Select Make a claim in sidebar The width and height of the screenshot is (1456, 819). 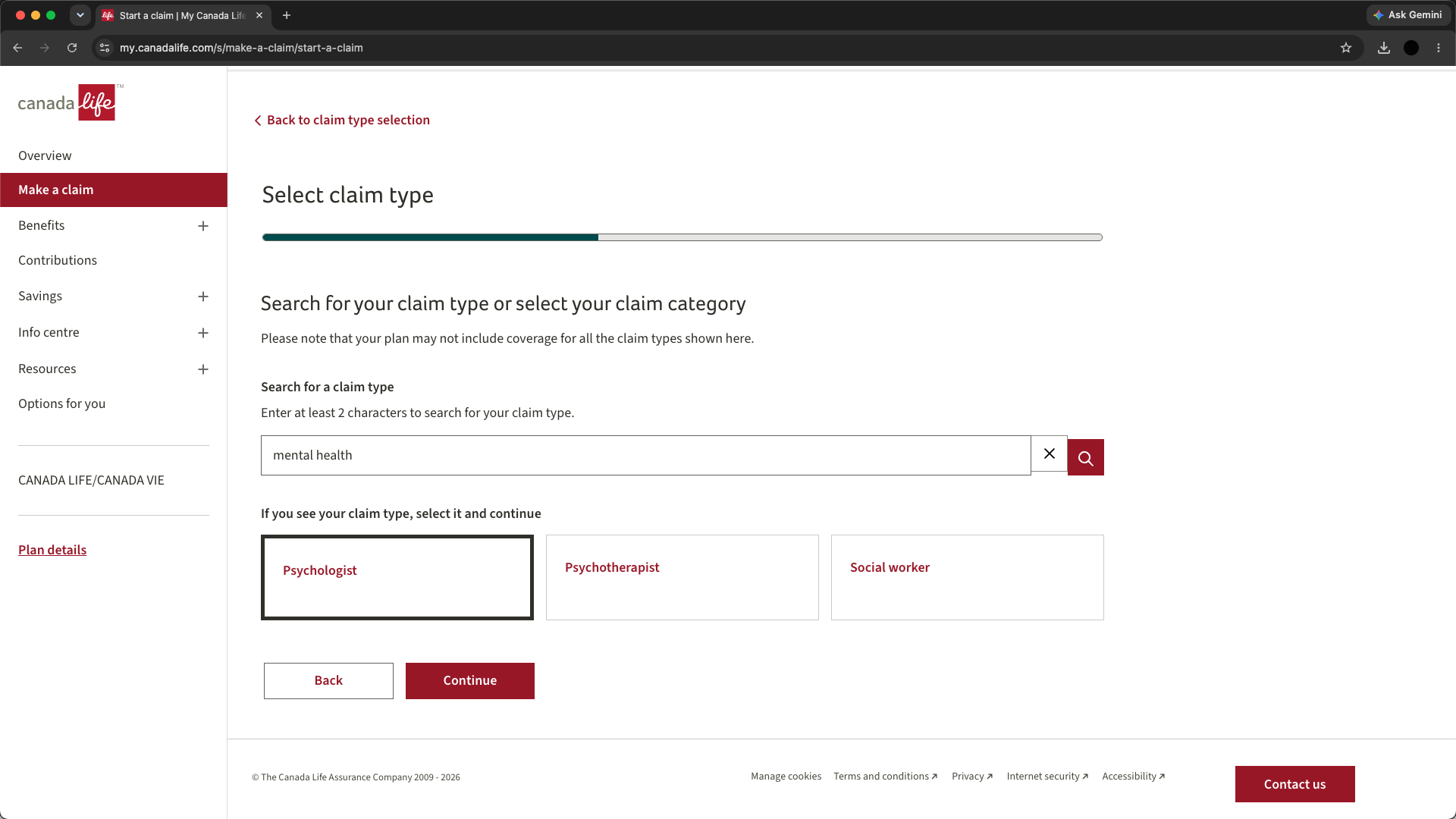tap(114, 190)
